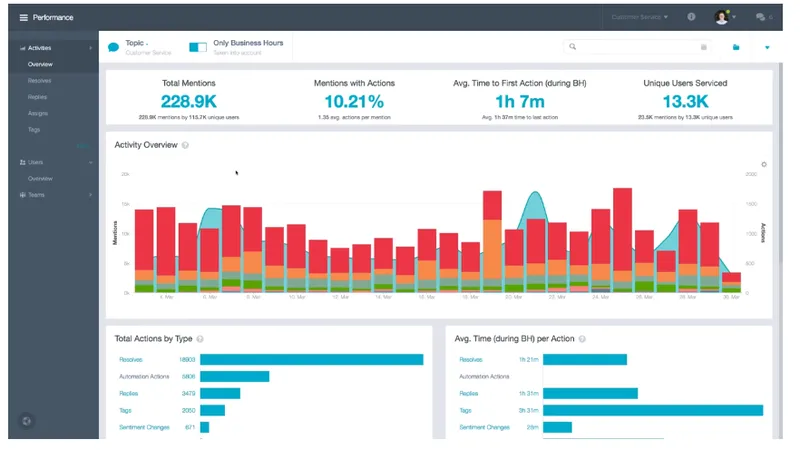Open Total Actions by Type help icon
Image resolution: width=800 pixels, height=450 pixels.
pos(200,339)
